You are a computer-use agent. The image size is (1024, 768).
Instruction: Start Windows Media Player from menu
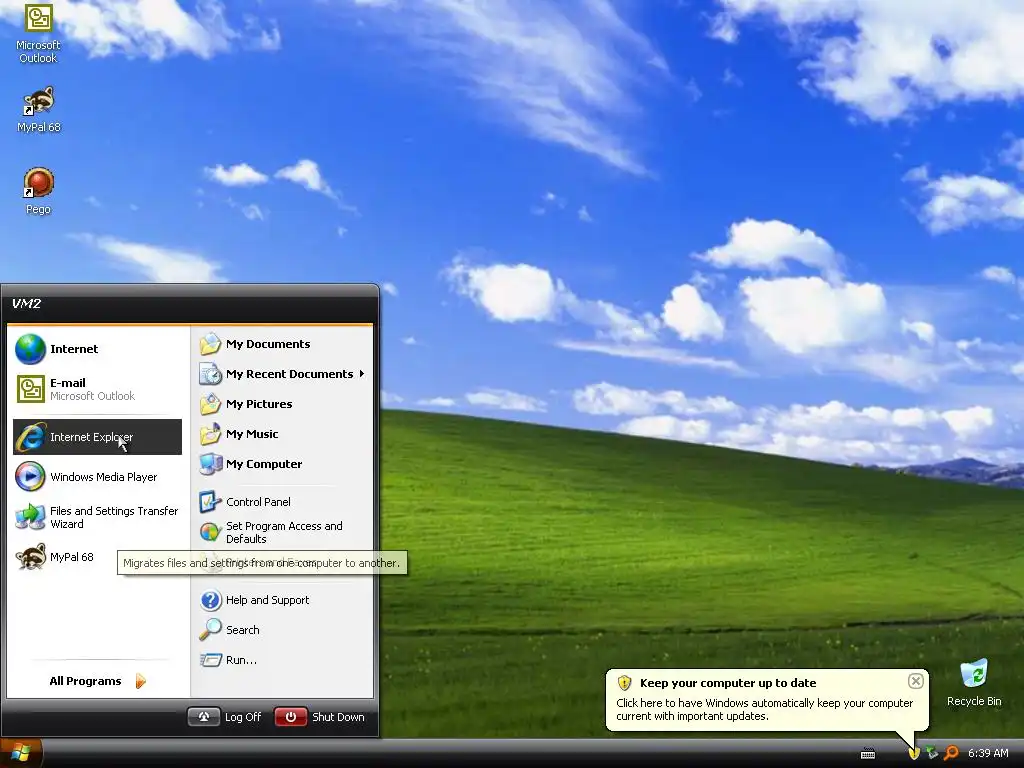coord(97,477)
